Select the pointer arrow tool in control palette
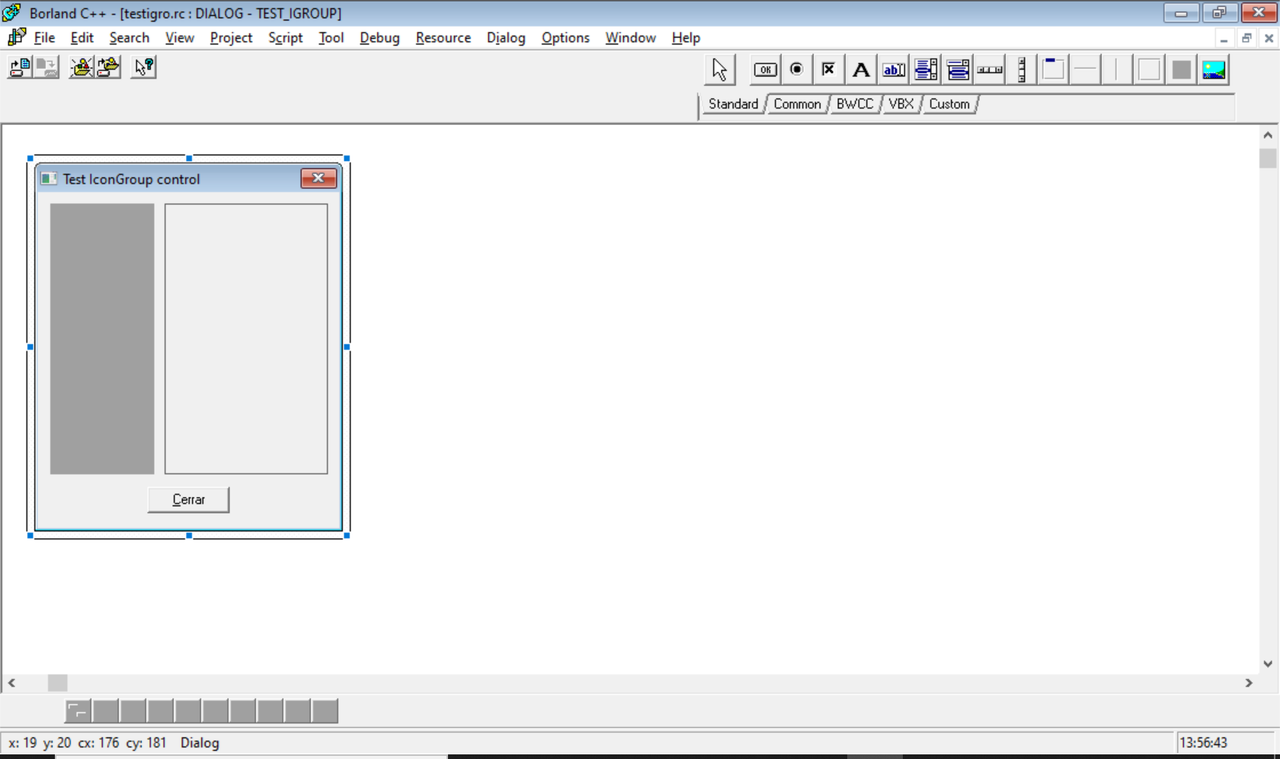 coord(720,70)
